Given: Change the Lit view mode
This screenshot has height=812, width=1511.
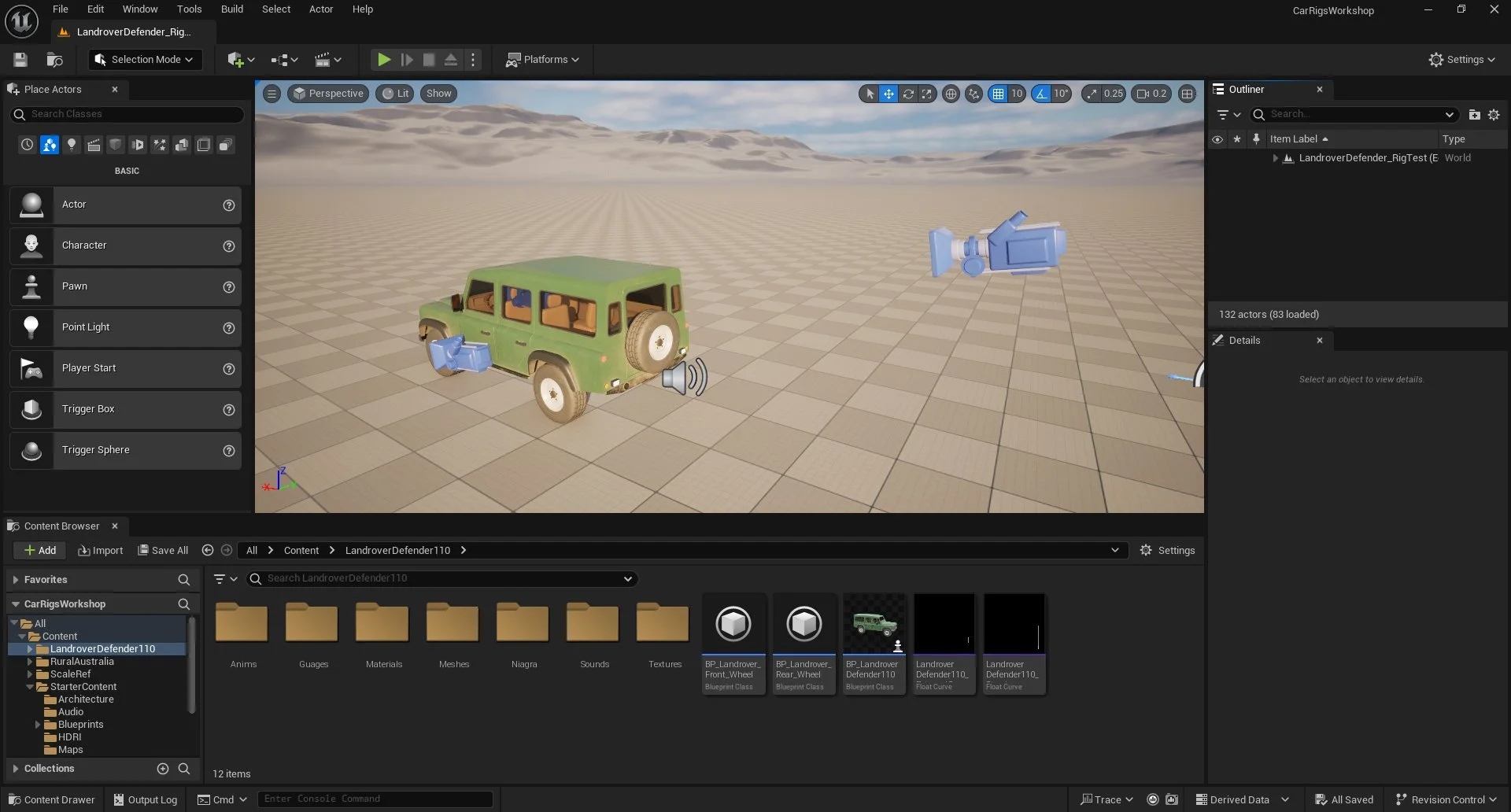Looking at the screenshot, I should click(395, 94).
